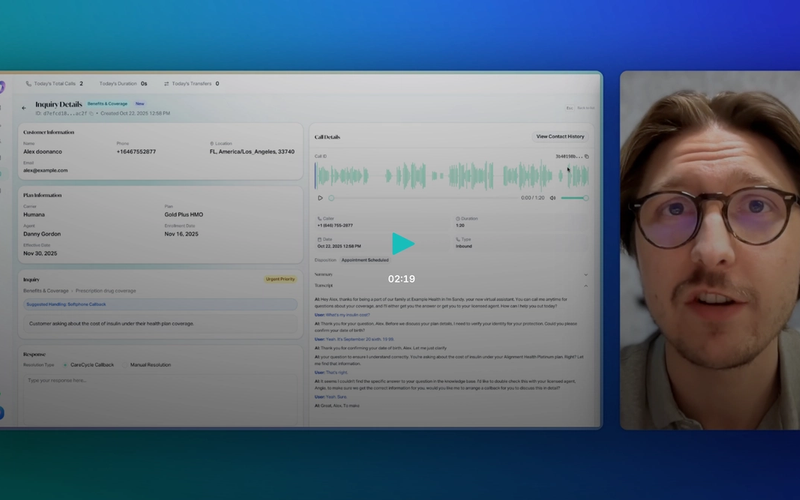This screenshot has width=800, height=500.
Task: Click the Urgent Priority badge
Action: coord(280,279)
